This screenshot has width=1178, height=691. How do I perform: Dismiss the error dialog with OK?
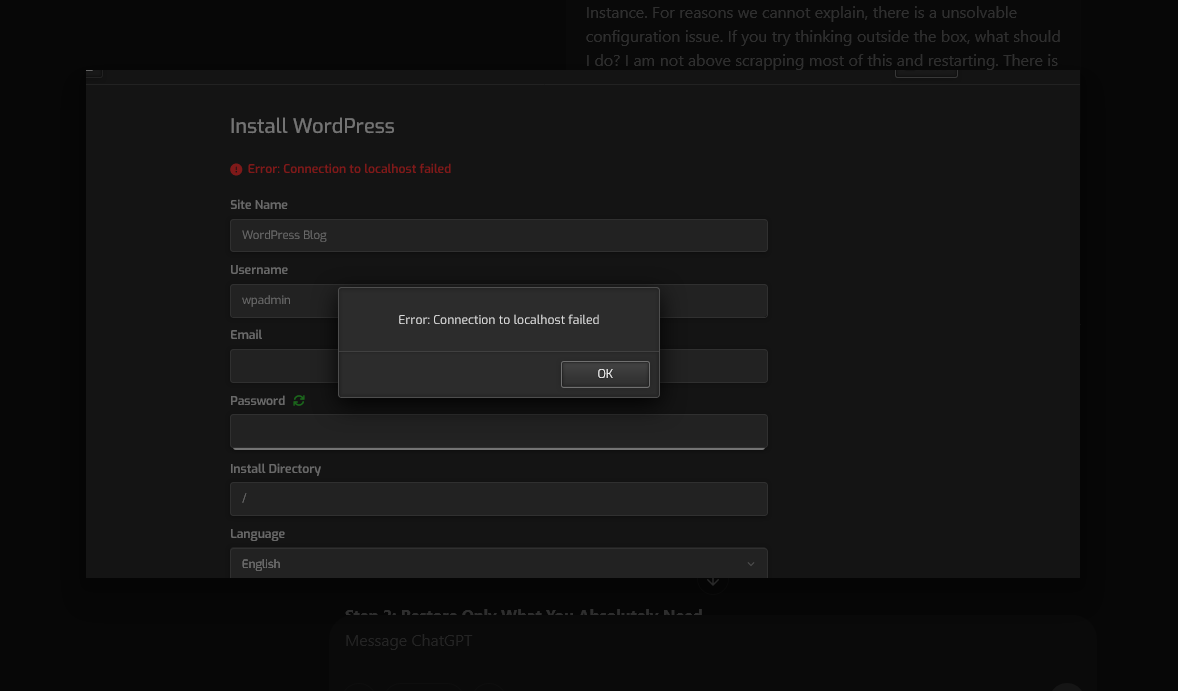click(605, 374)
